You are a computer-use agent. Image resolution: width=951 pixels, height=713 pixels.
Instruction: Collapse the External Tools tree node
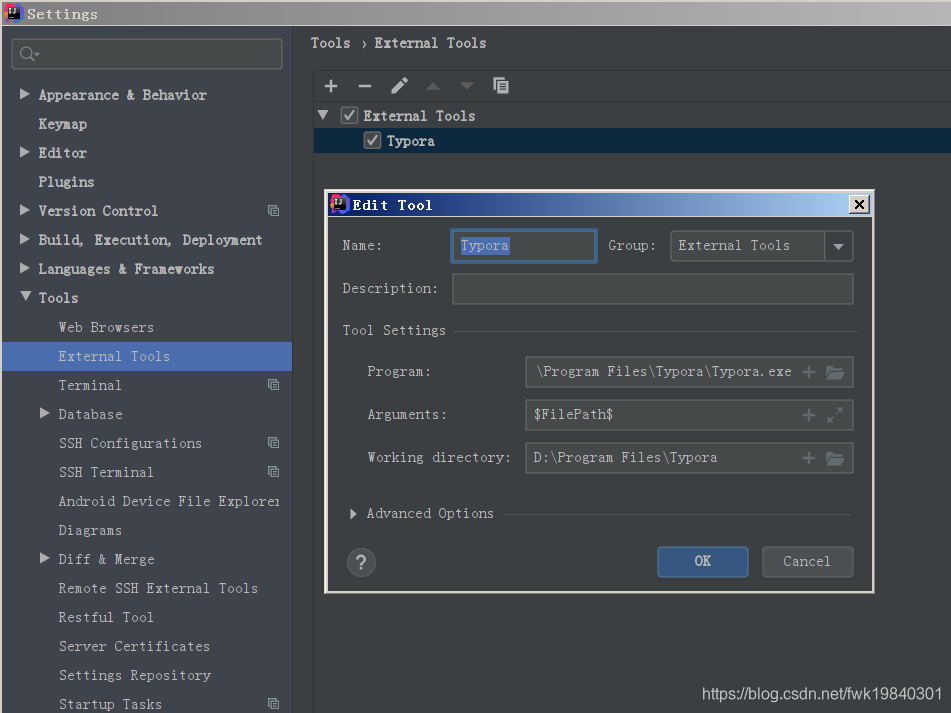click(x=322, y=114)
